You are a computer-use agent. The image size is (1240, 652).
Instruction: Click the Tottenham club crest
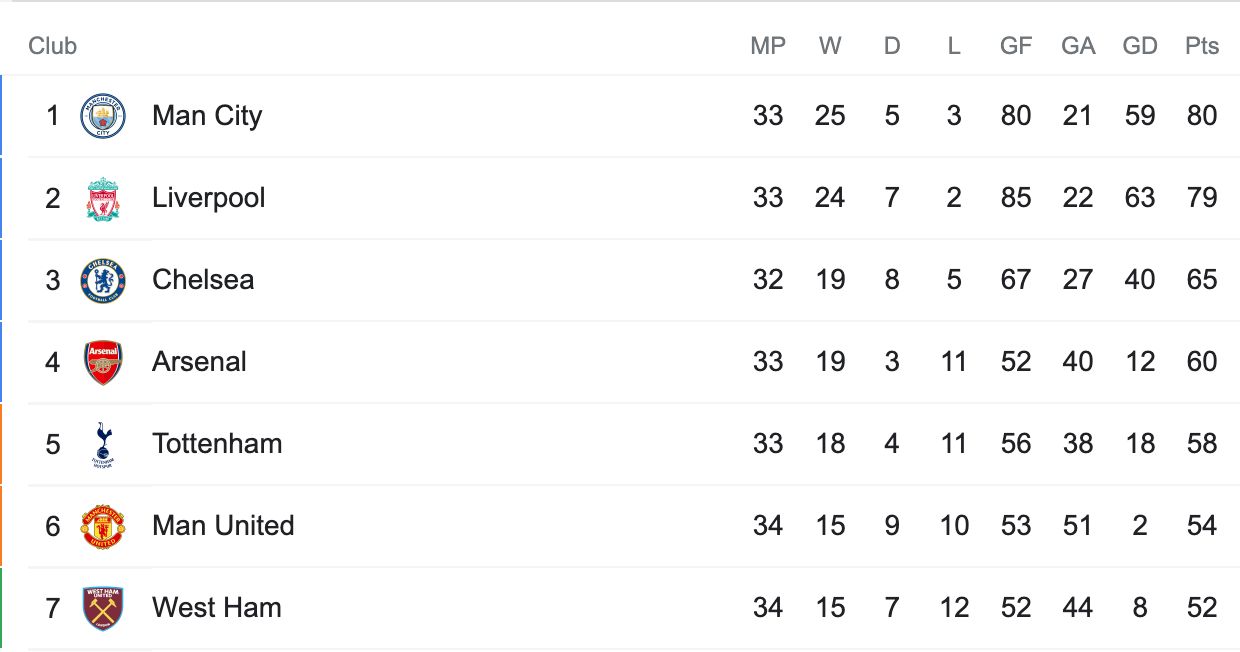point(103,444)
